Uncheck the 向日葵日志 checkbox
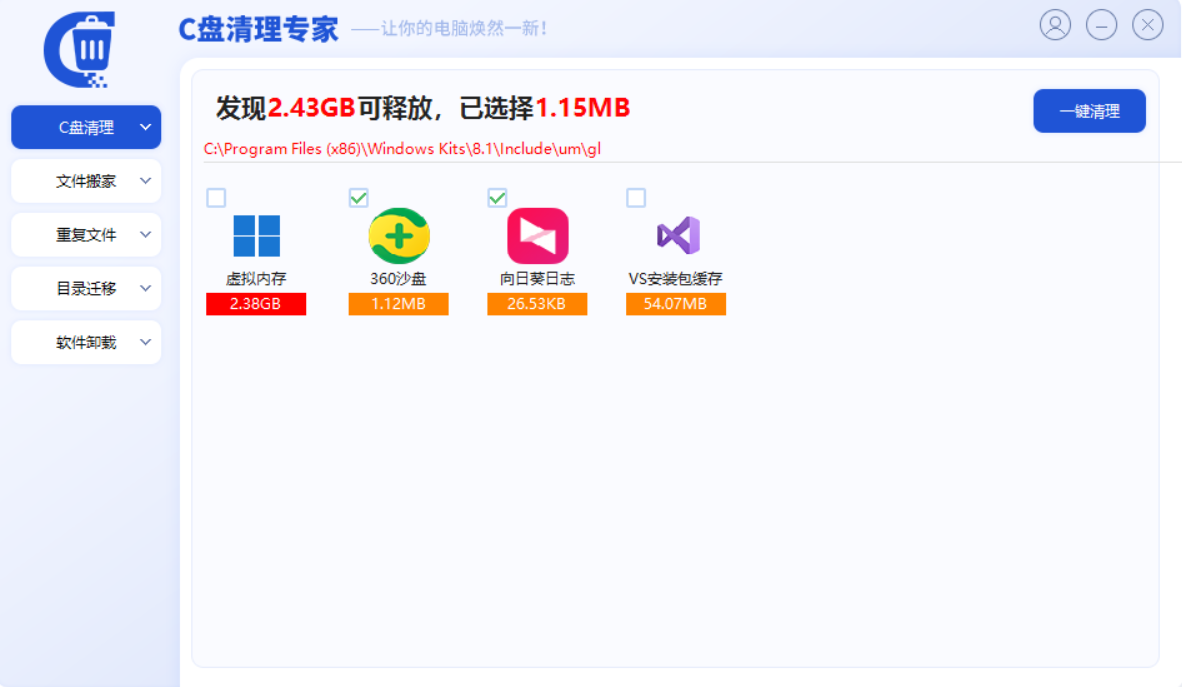Viewport: 1182px width, 687px height. pos(498,198)
